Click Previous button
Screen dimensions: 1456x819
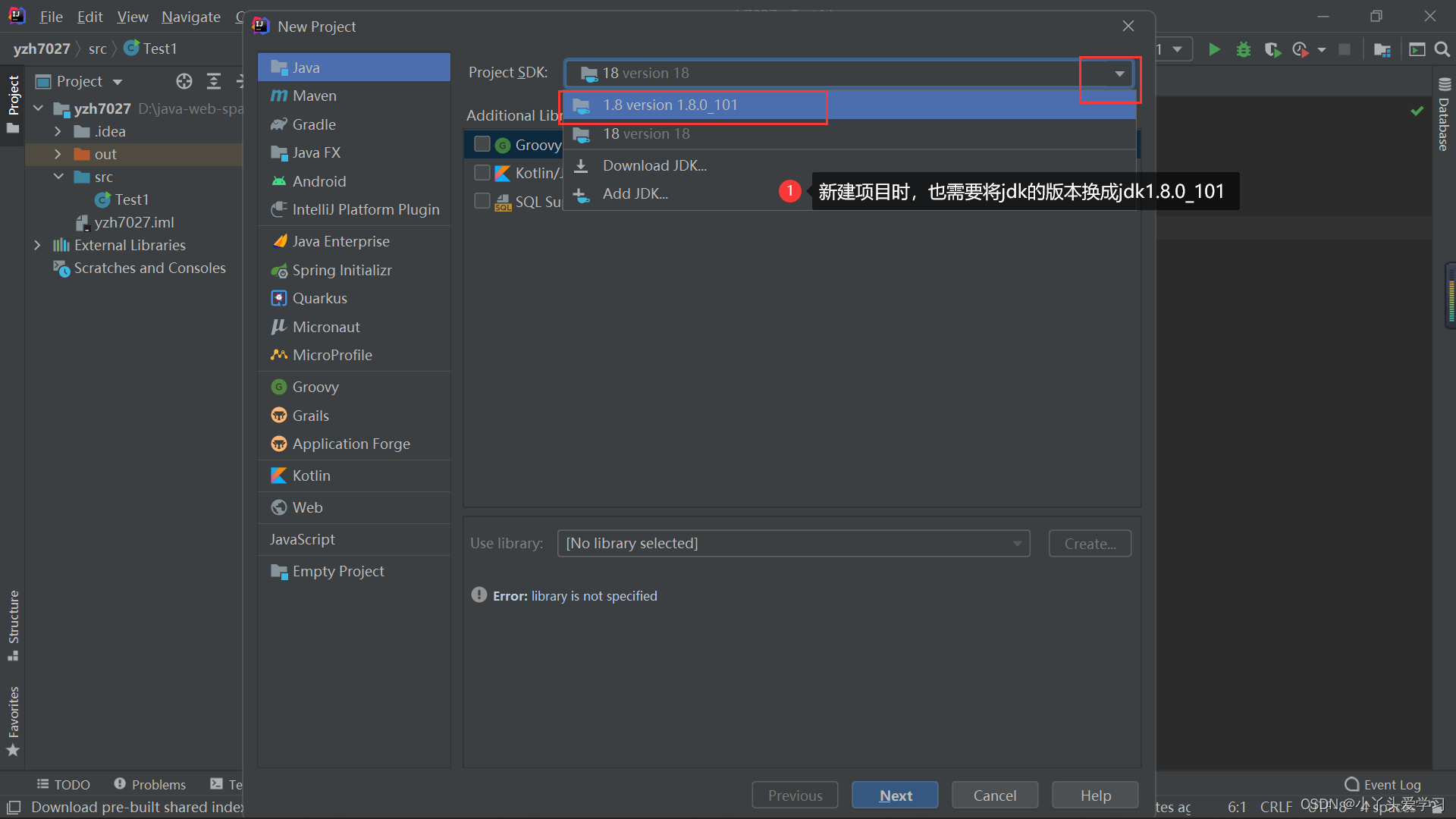[795, 795]
